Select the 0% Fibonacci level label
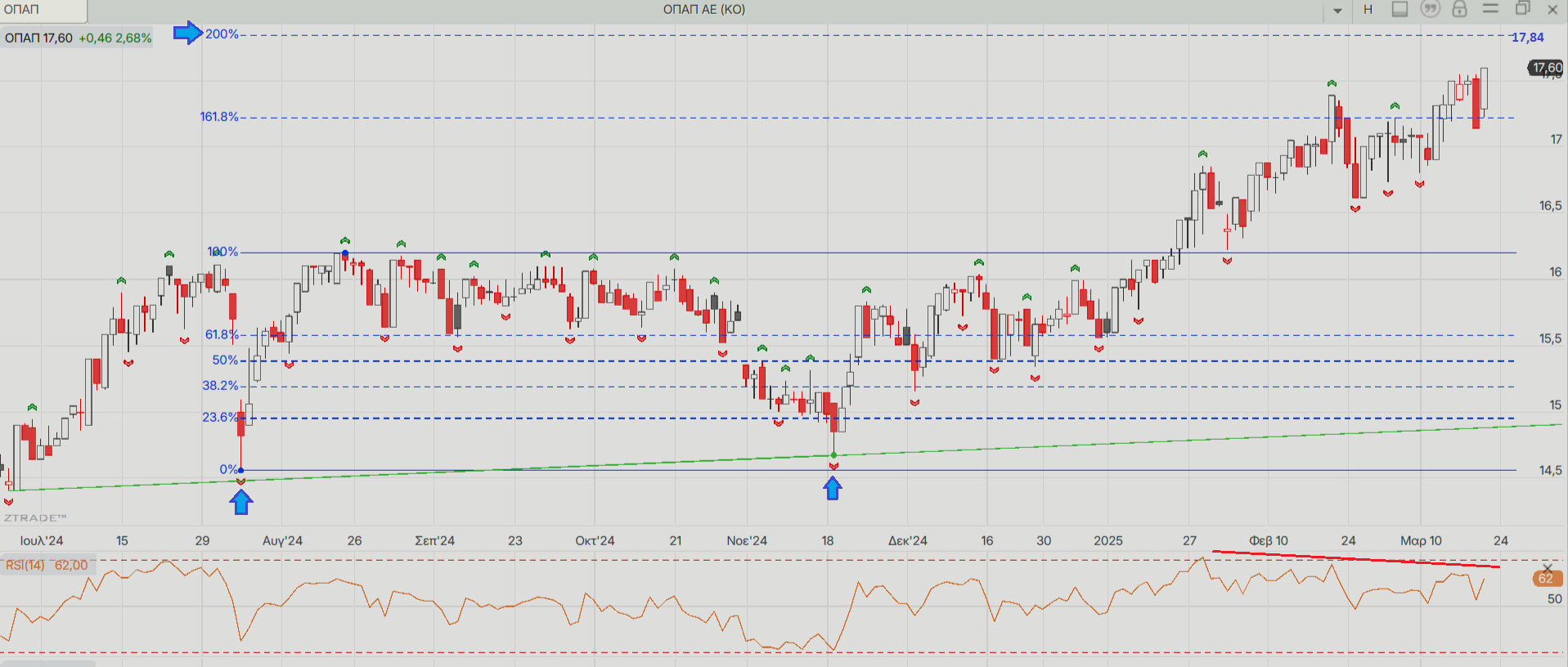The height and width of the screenshot is (667, 1568). coord(228,469)
